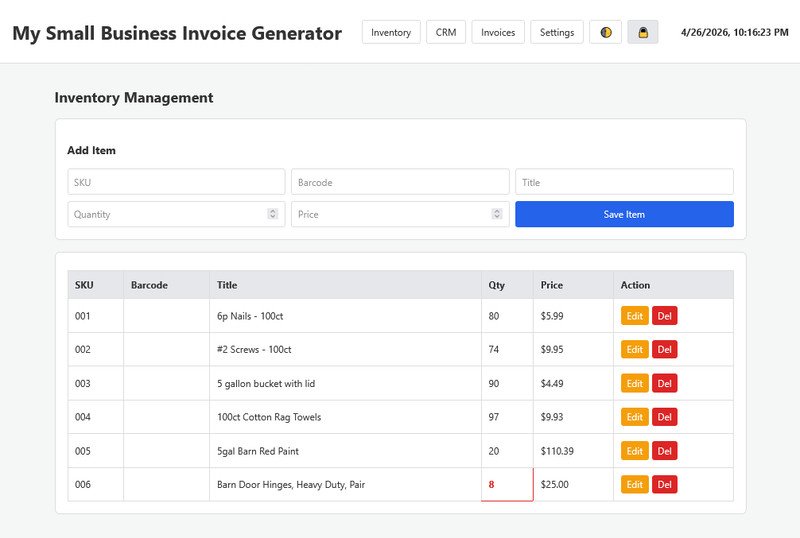Click SKU 003 cell
Image resolution: width=800 pixels, height=538 pixels.
coord(95,383)
